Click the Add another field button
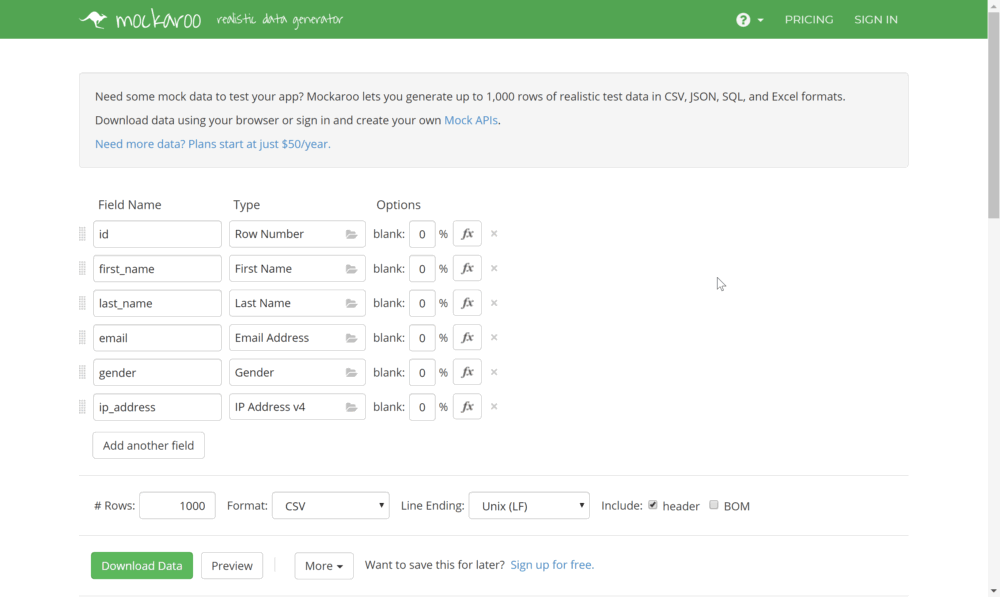This screenshot has height=597, width=1000. point(148,445)
